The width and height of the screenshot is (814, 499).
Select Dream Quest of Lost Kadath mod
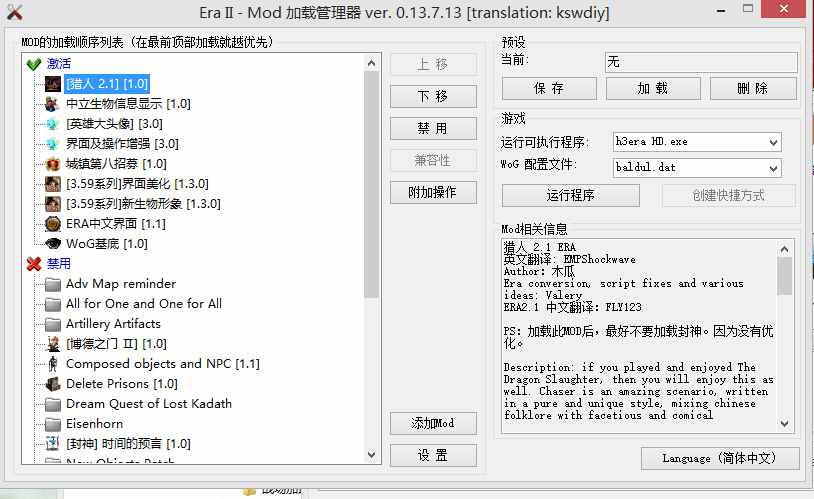[x=148, y=403]
